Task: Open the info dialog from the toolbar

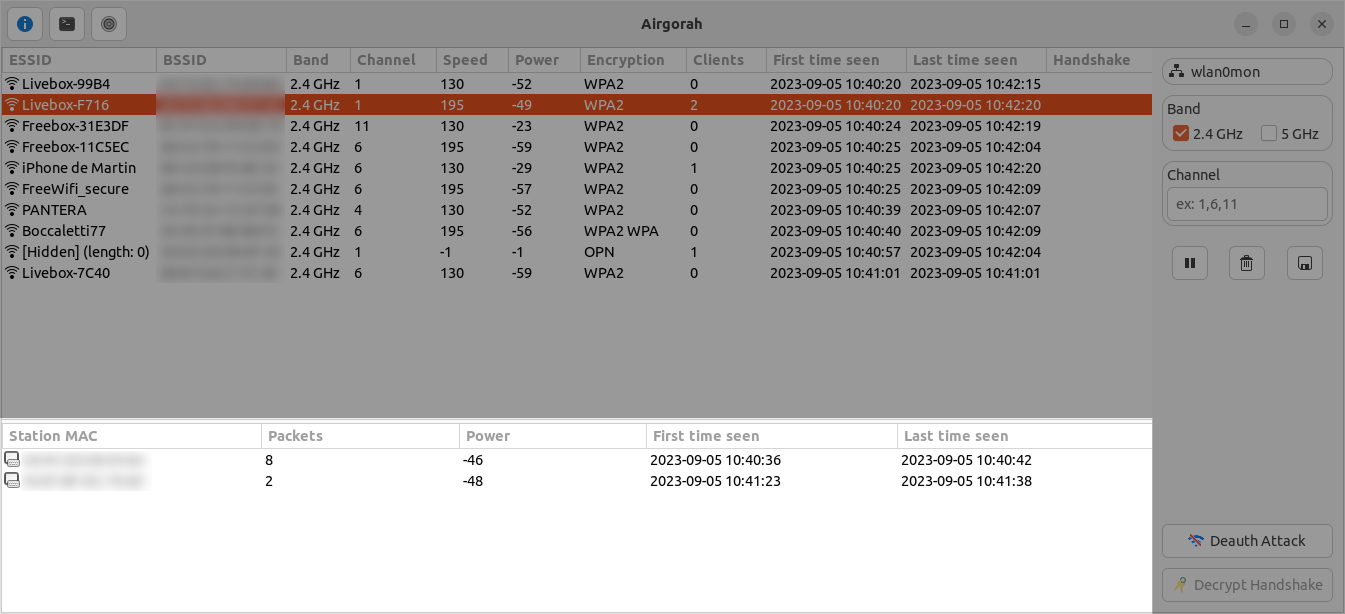Action: pos(24,24)
